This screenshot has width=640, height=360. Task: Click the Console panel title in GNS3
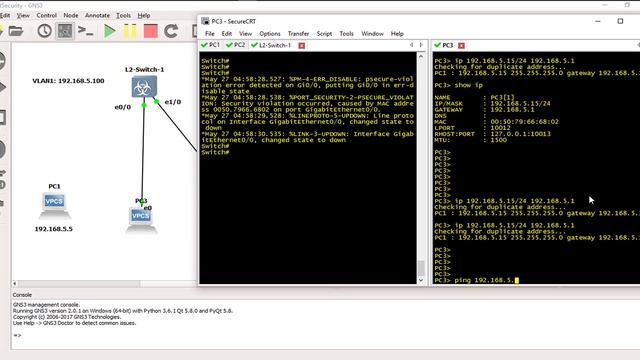pos(22,295)
